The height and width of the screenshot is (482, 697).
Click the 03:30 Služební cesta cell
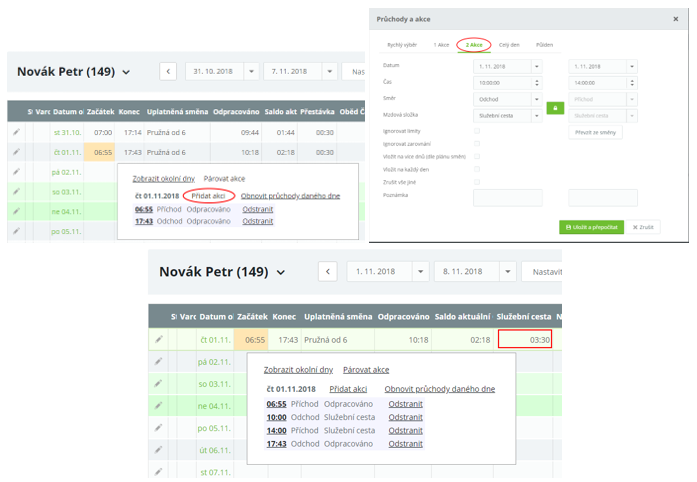[525, 340]
